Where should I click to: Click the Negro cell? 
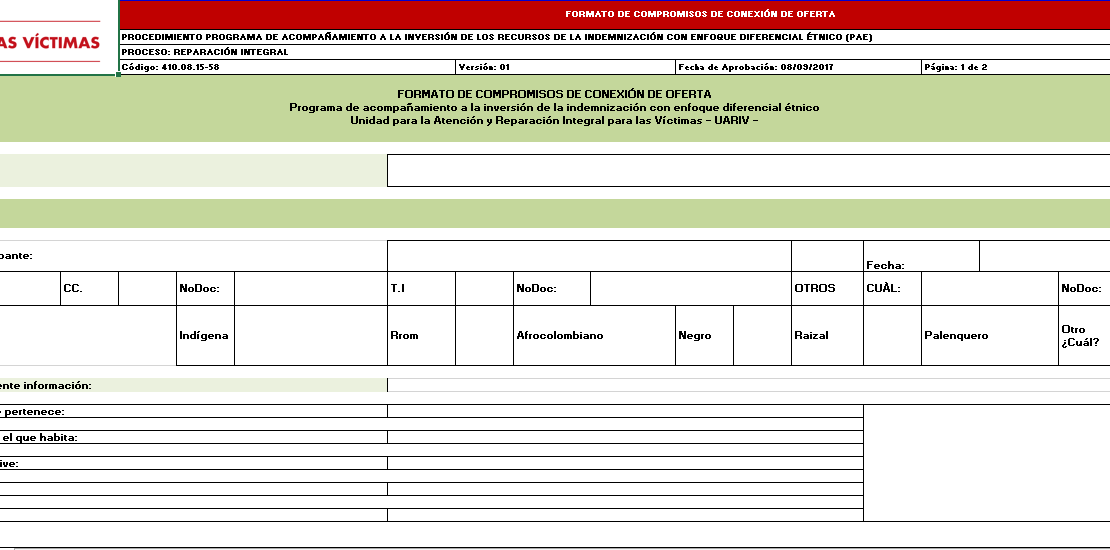704,336
